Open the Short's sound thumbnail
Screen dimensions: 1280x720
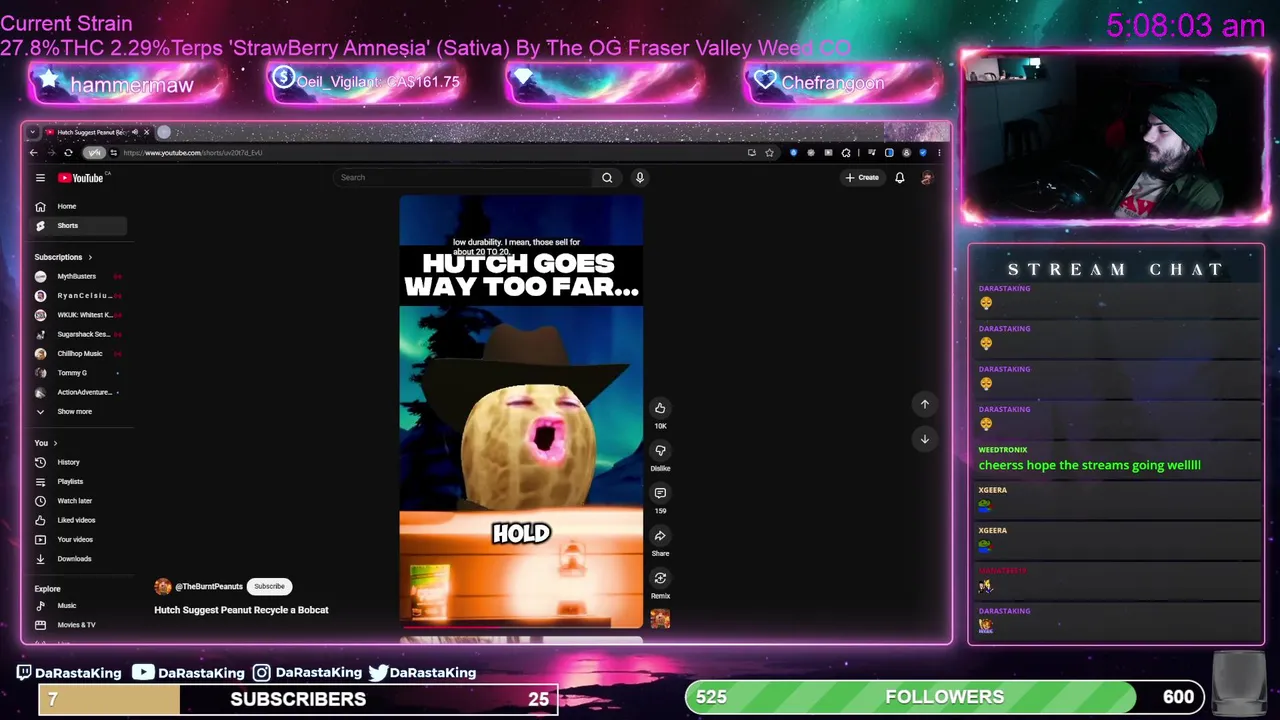pyautogui.click(x=660, y=619)
